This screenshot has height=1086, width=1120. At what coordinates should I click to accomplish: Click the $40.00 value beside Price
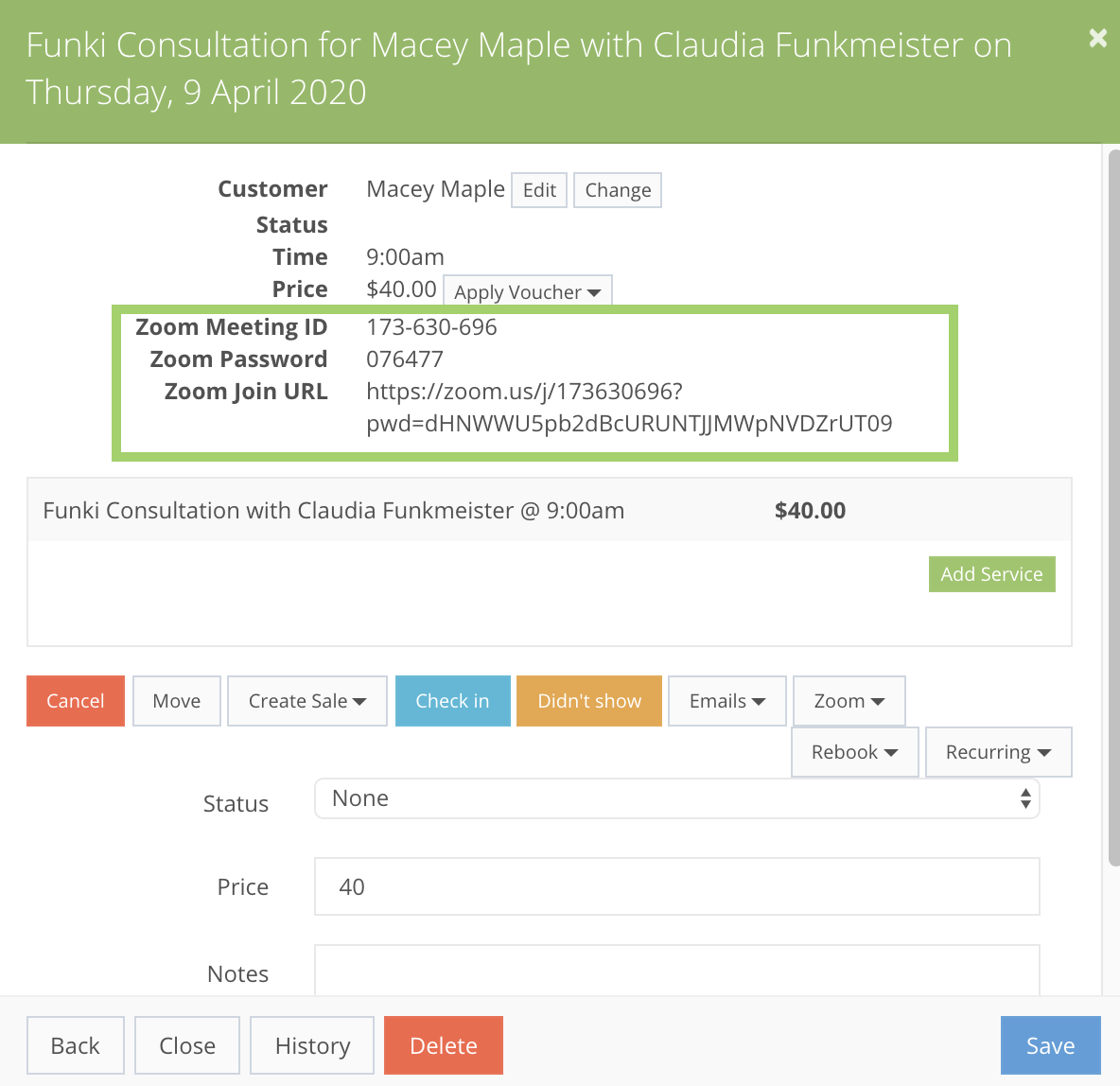[x=401, y=289]
